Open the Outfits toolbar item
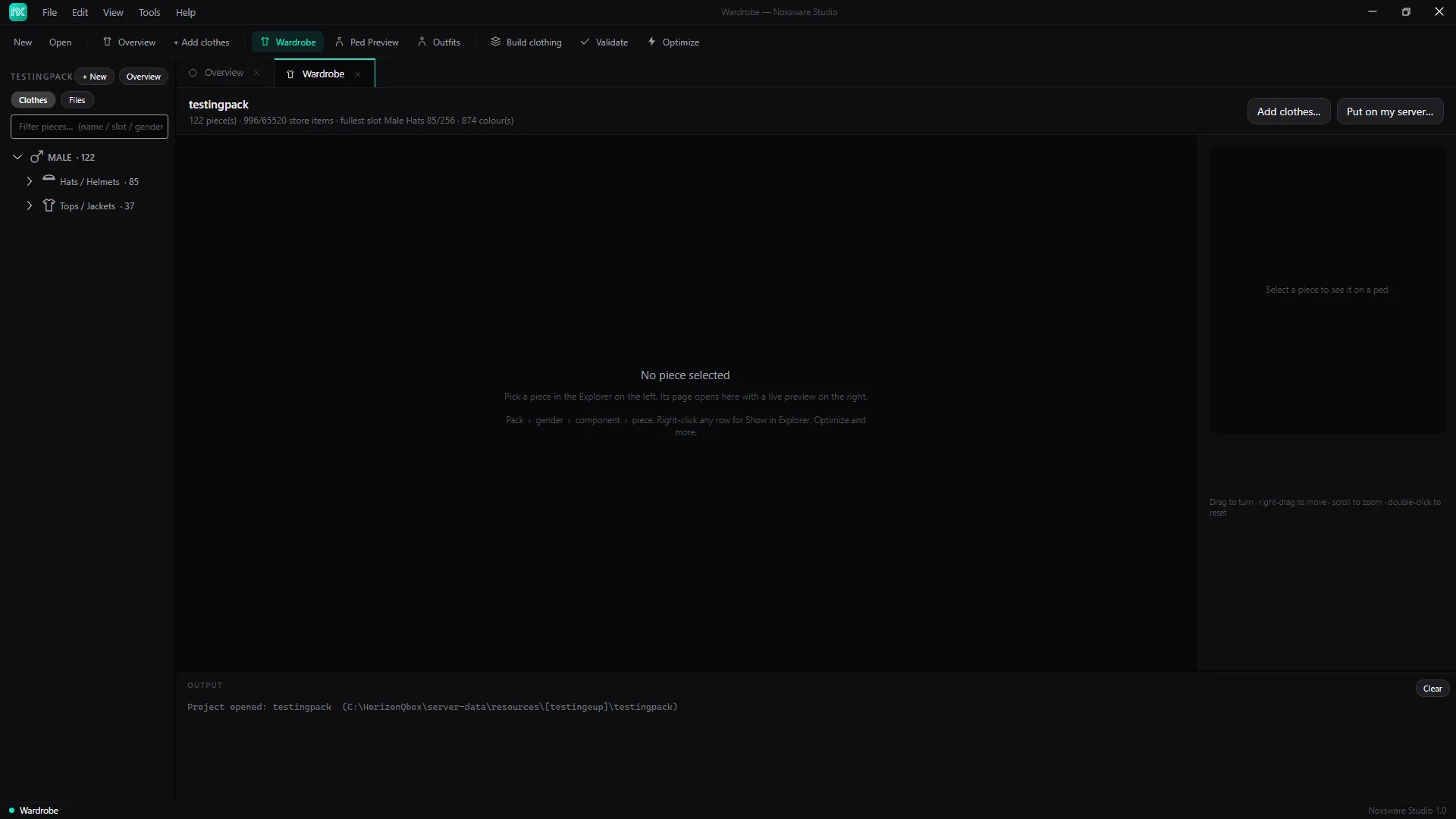This screenshot has width=1456, height=819. 439,42
